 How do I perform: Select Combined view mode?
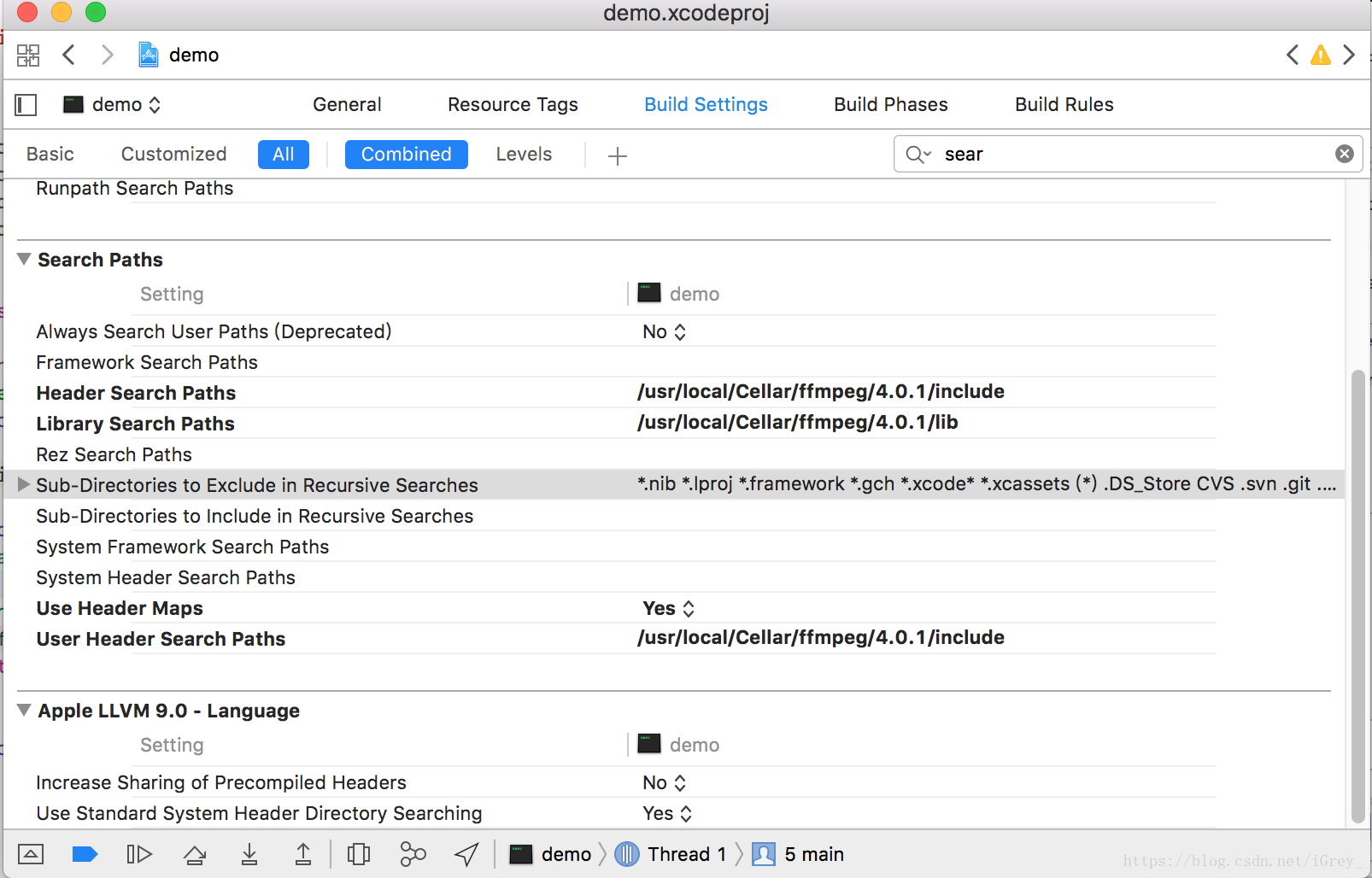coord(407,155)
